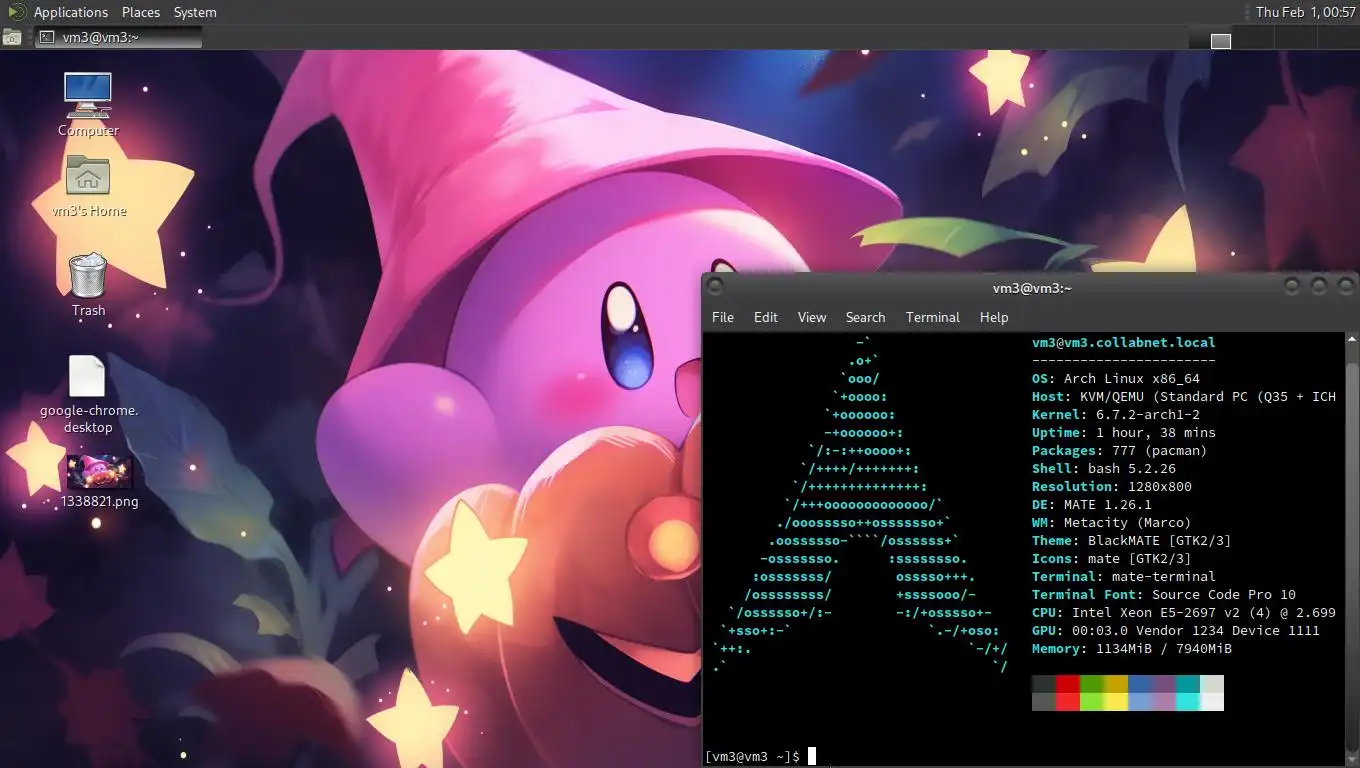
Task: Click the clock showing Thu Feb 1, 00:57
Action: coord(1304,12)
